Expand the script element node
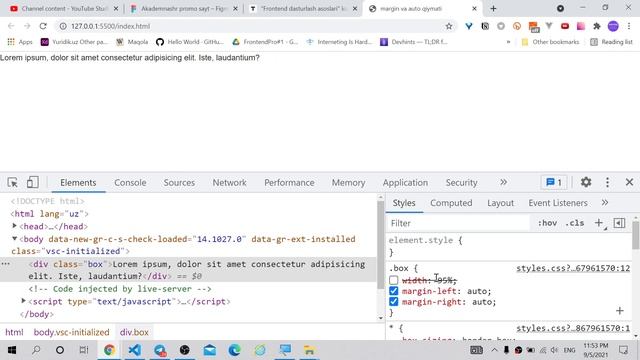 [24, 301]
